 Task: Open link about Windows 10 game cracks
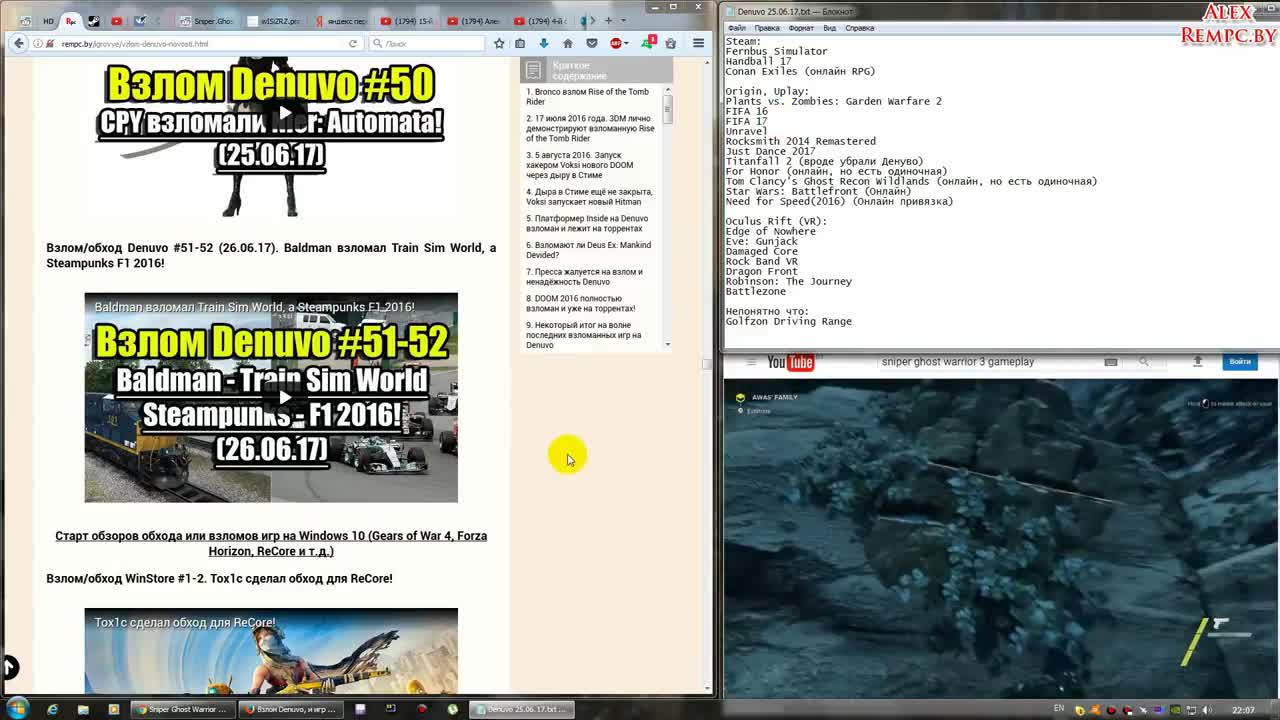tap(271, 543)
